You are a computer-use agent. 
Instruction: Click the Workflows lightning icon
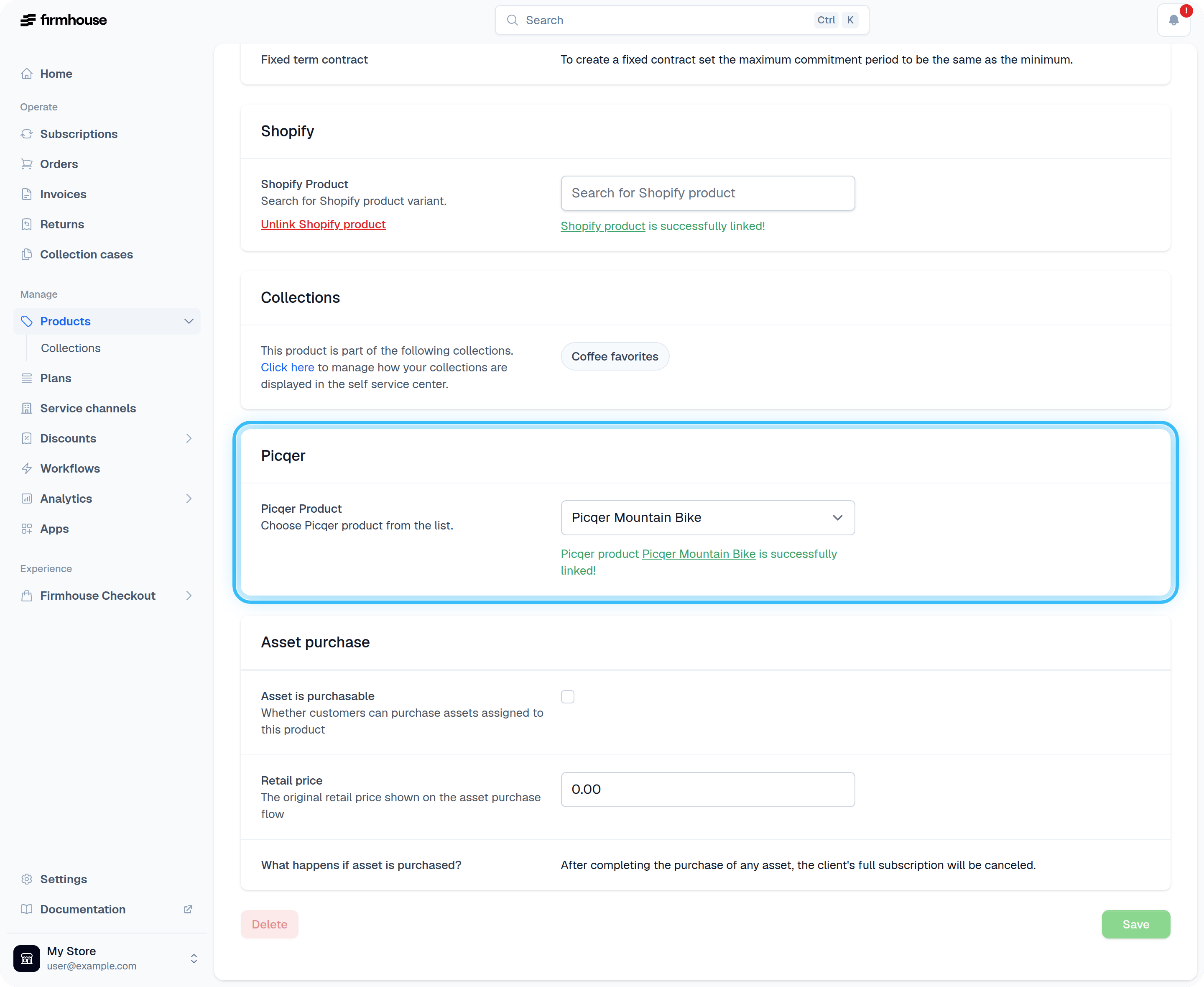tap(27, 468)
